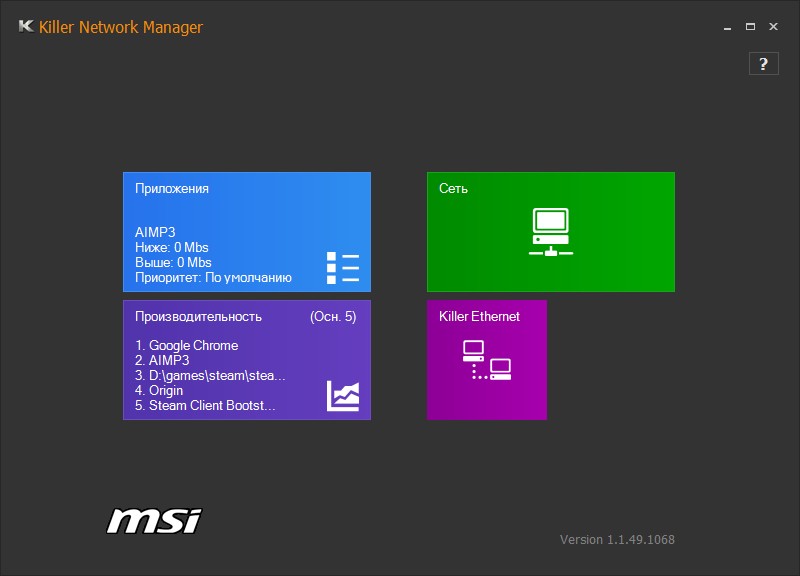
Task: Open the Приложения applications tile
Action: coord(247,232)
